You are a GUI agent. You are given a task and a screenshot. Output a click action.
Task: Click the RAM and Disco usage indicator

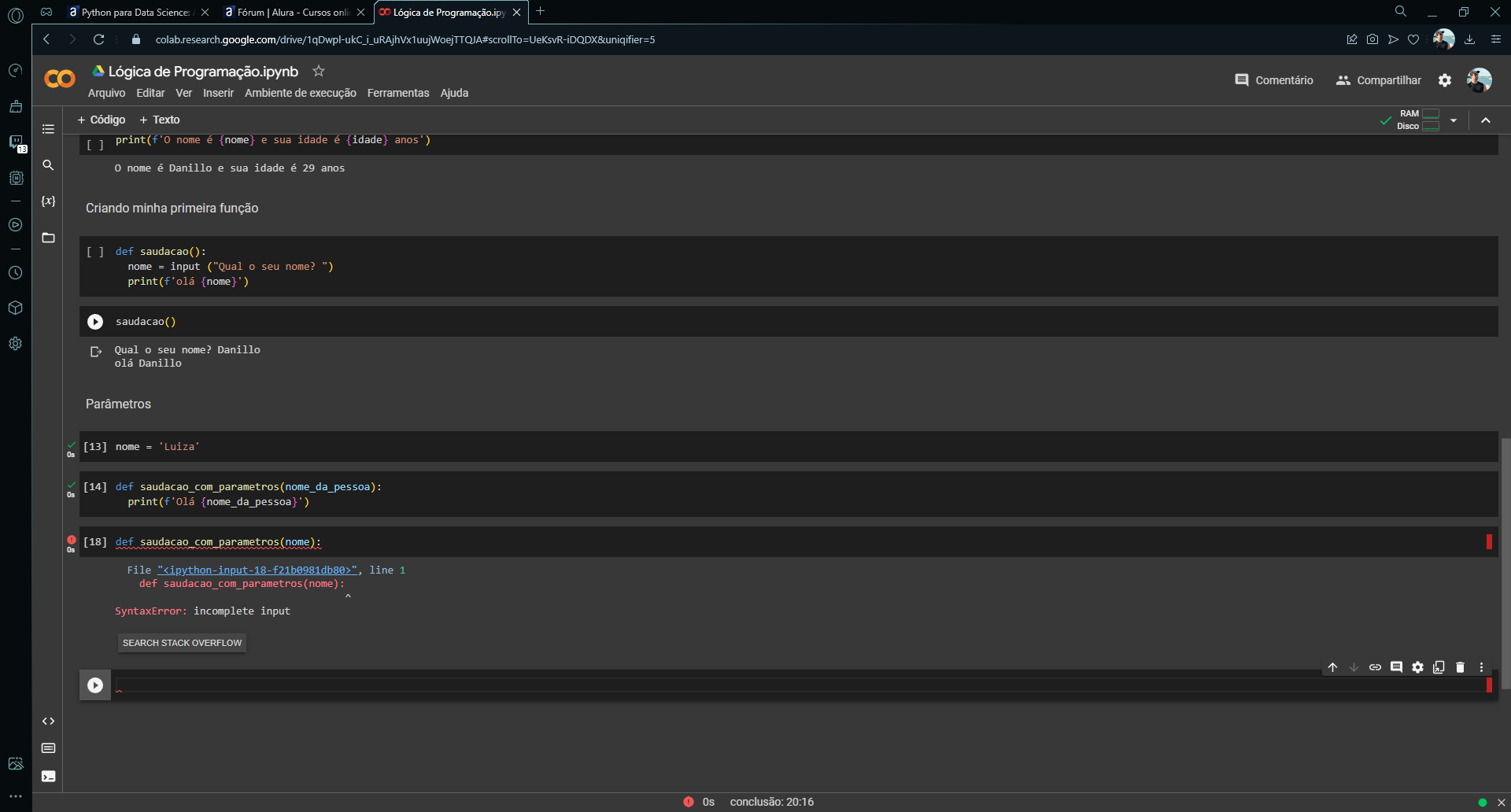pyautogui.click(x=1419, y=120)
